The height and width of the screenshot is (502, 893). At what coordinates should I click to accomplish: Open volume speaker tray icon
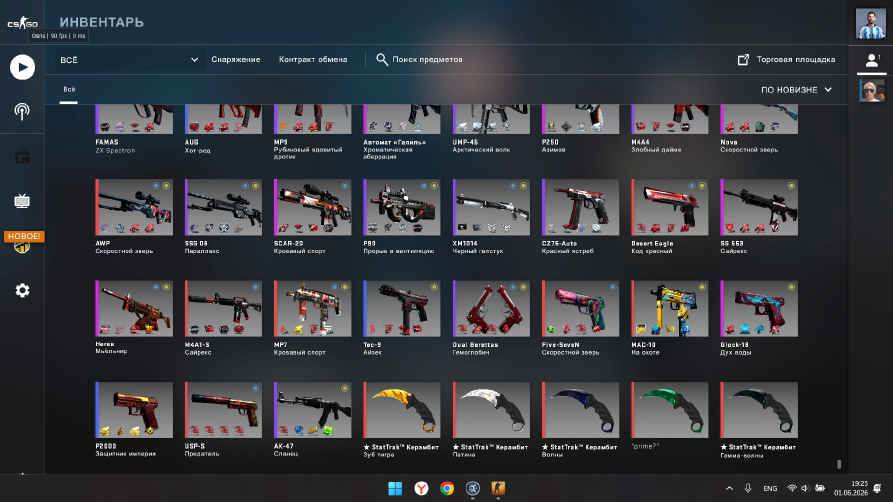coord(804,488)
